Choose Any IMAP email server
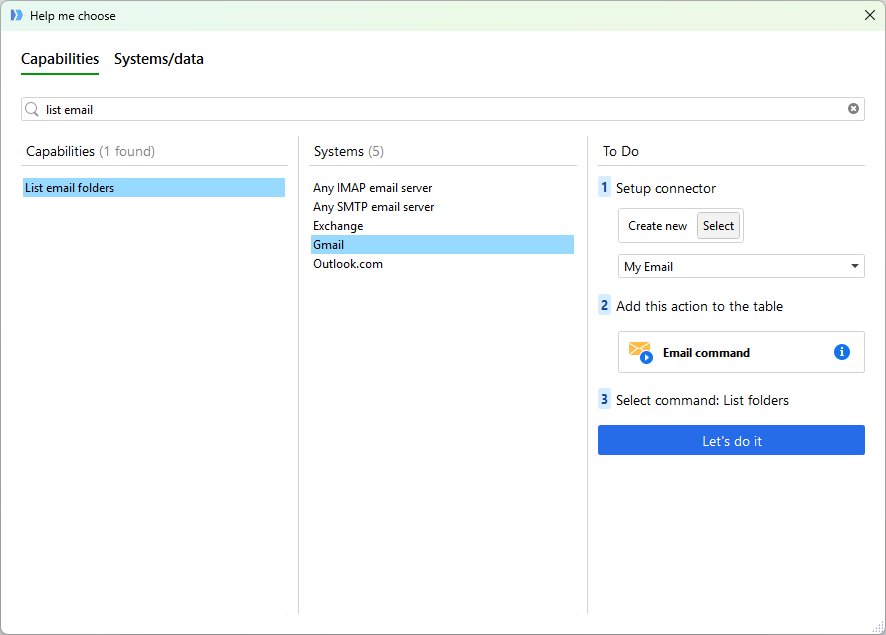Image resolution: width=886 pixels, height=635 pixels. click(x=372, y=188)
